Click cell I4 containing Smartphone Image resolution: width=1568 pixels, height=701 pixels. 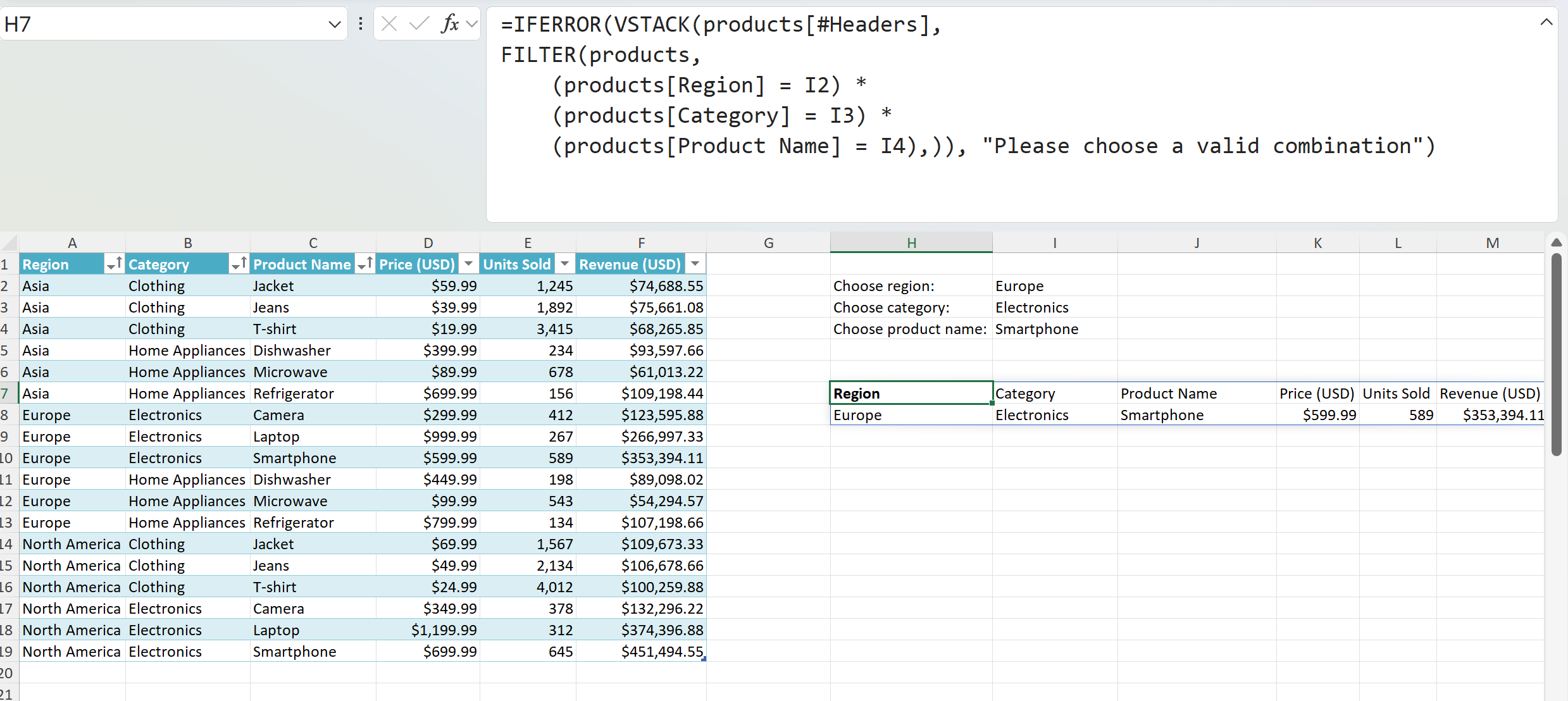click(1054, 329)
